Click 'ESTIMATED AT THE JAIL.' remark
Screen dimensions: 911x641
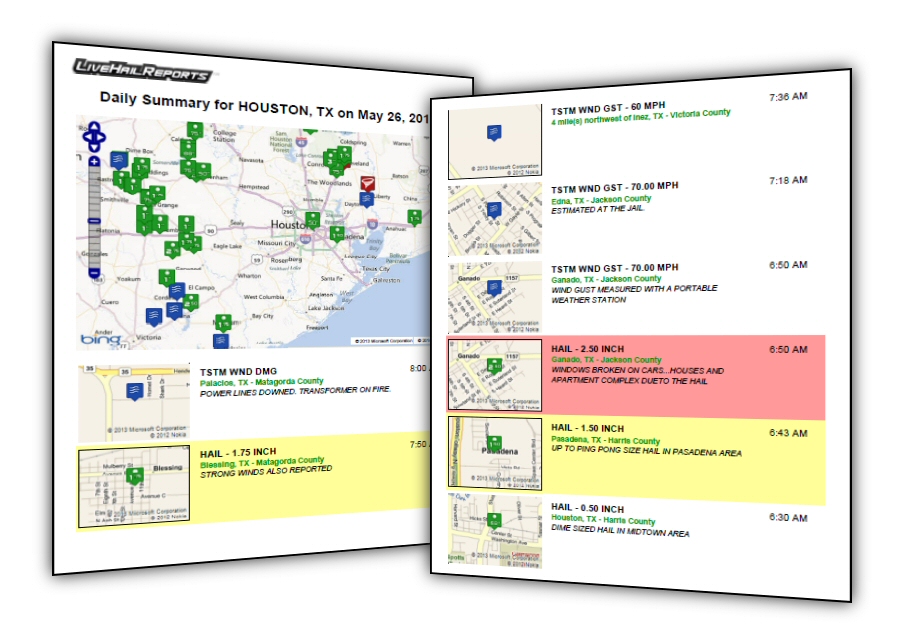[597, 210]
